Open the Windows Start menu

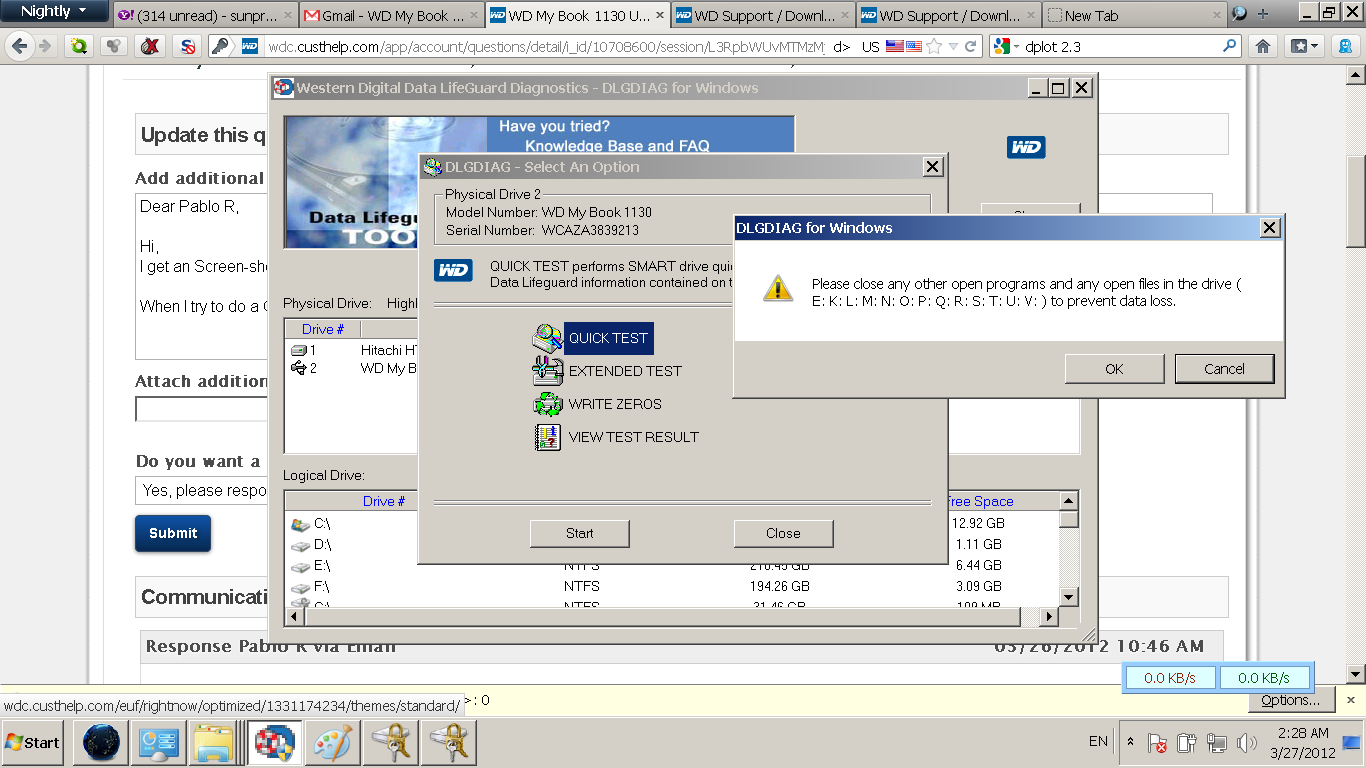[x=33, y=743]
